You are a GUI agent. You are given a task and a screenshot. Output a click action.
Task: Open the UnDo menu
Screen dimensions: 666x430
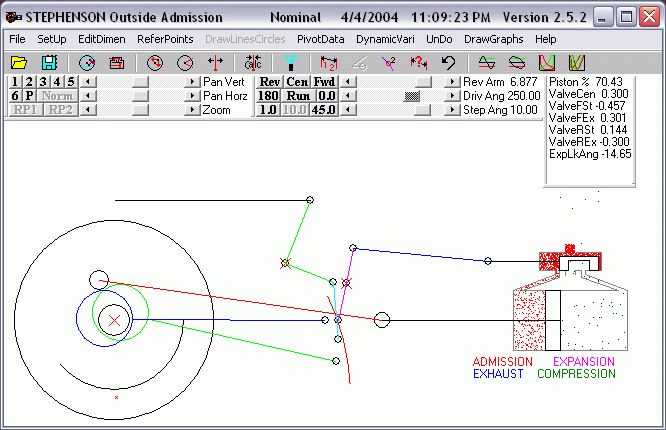pos(439,39)
